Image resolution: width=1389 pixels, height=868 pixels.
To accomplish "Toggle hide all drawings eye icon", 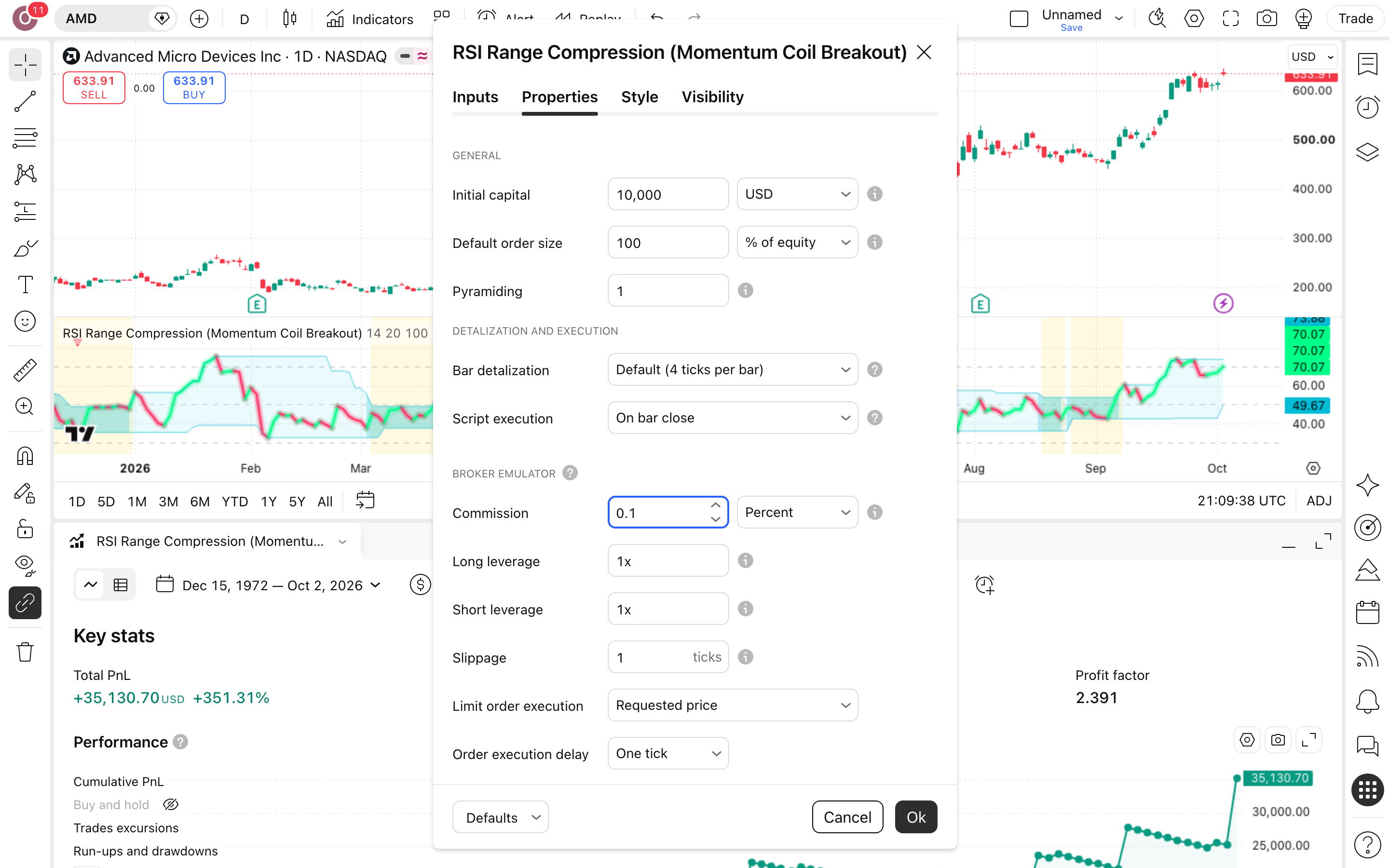I will coord(25,566).
